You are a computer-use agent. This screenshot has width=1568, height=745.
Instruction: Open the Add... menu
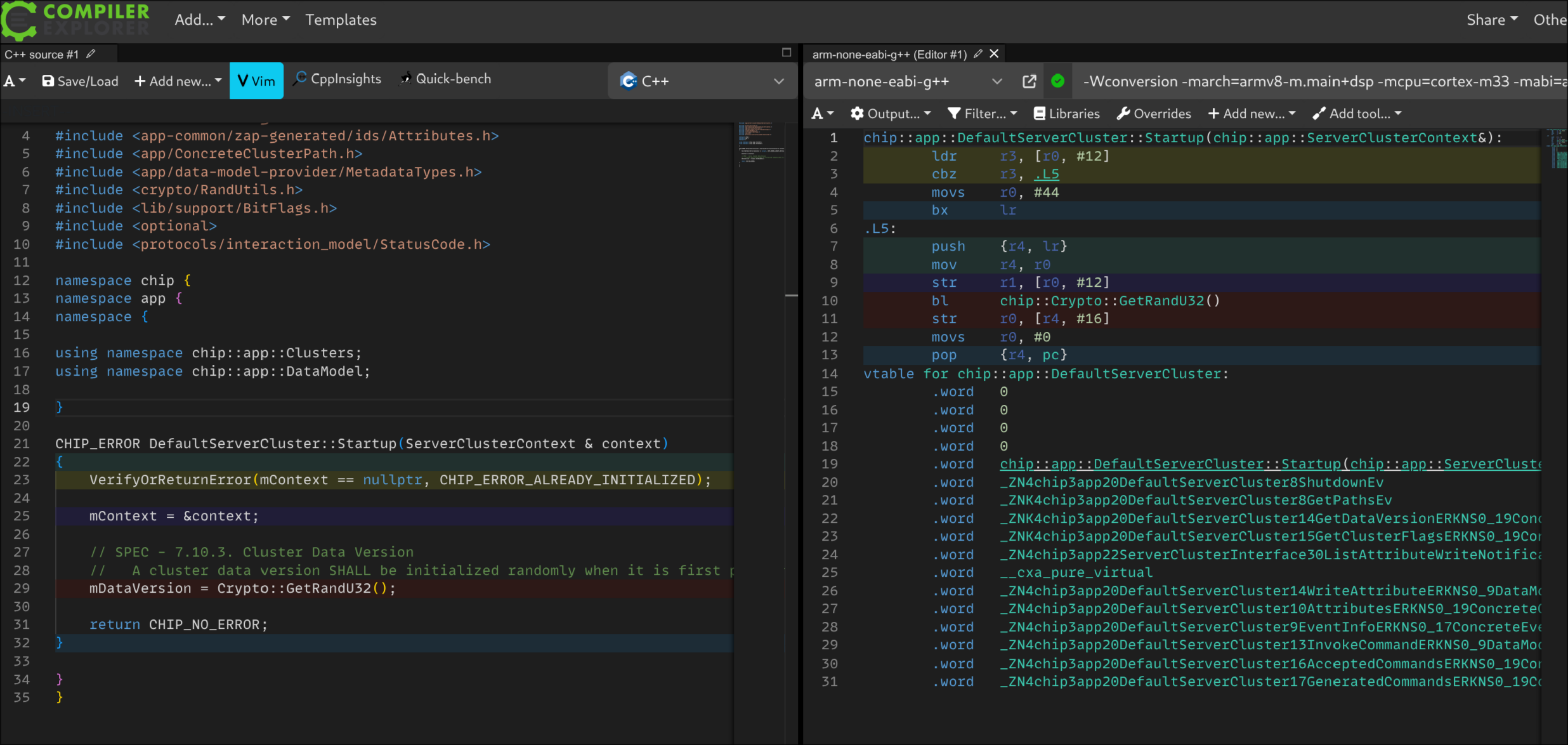click(200, 20)
